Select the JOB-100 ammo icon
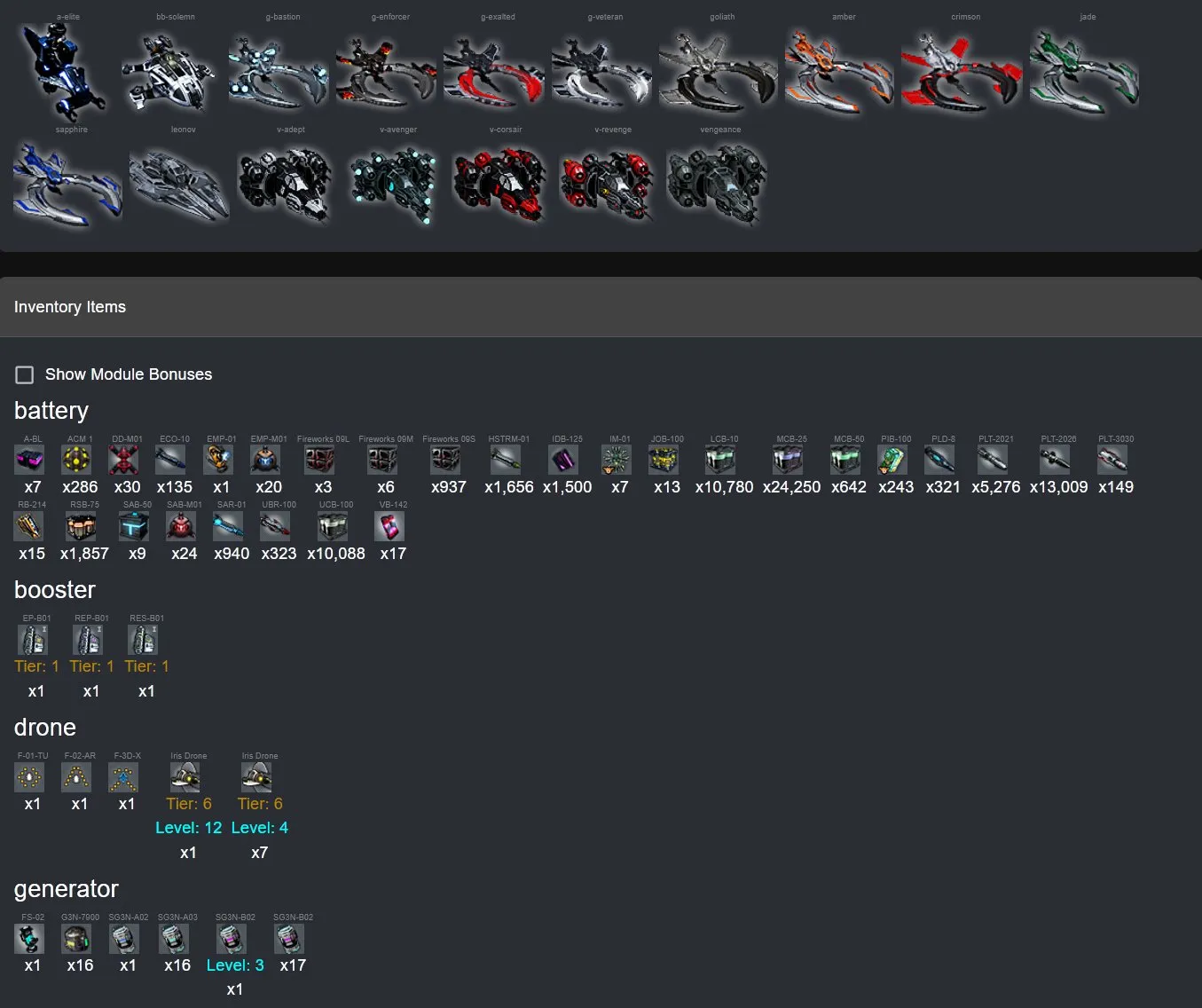 (664, 460)
